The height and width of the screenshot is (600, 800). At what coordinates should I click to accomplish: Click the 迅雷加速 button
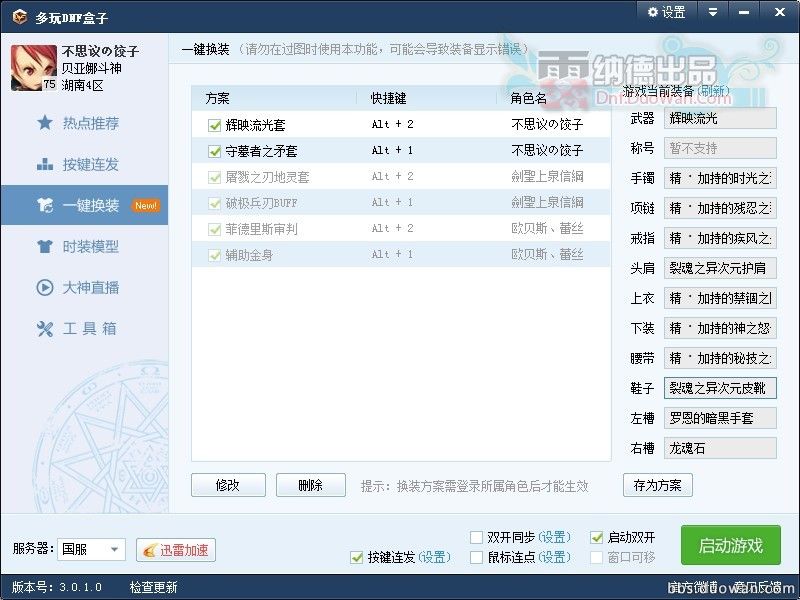click(x=176, y=550)
